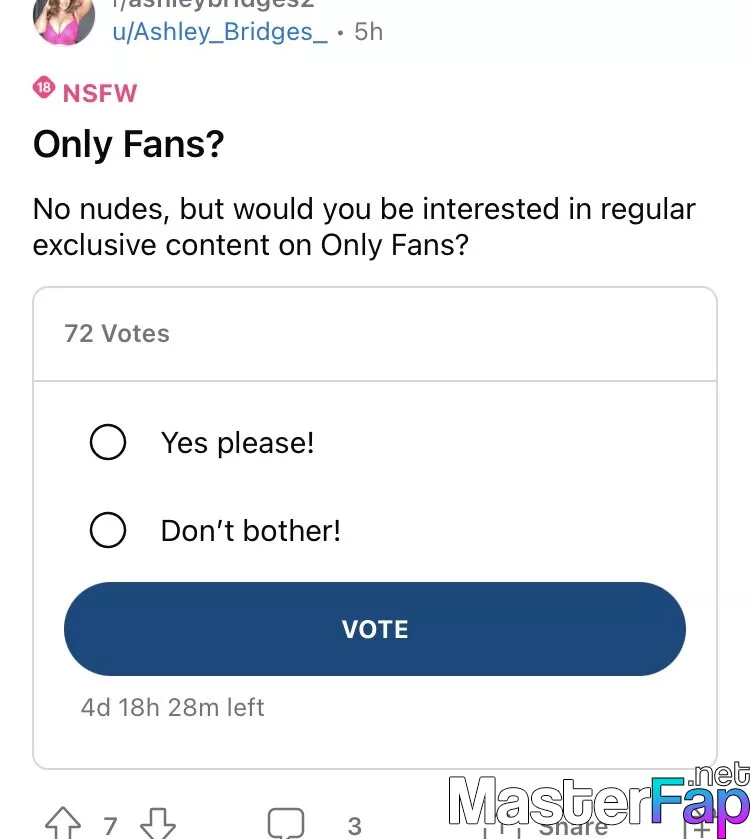Open the subreddit name link at top
The image size is (750, 839).
pos(213,4)
